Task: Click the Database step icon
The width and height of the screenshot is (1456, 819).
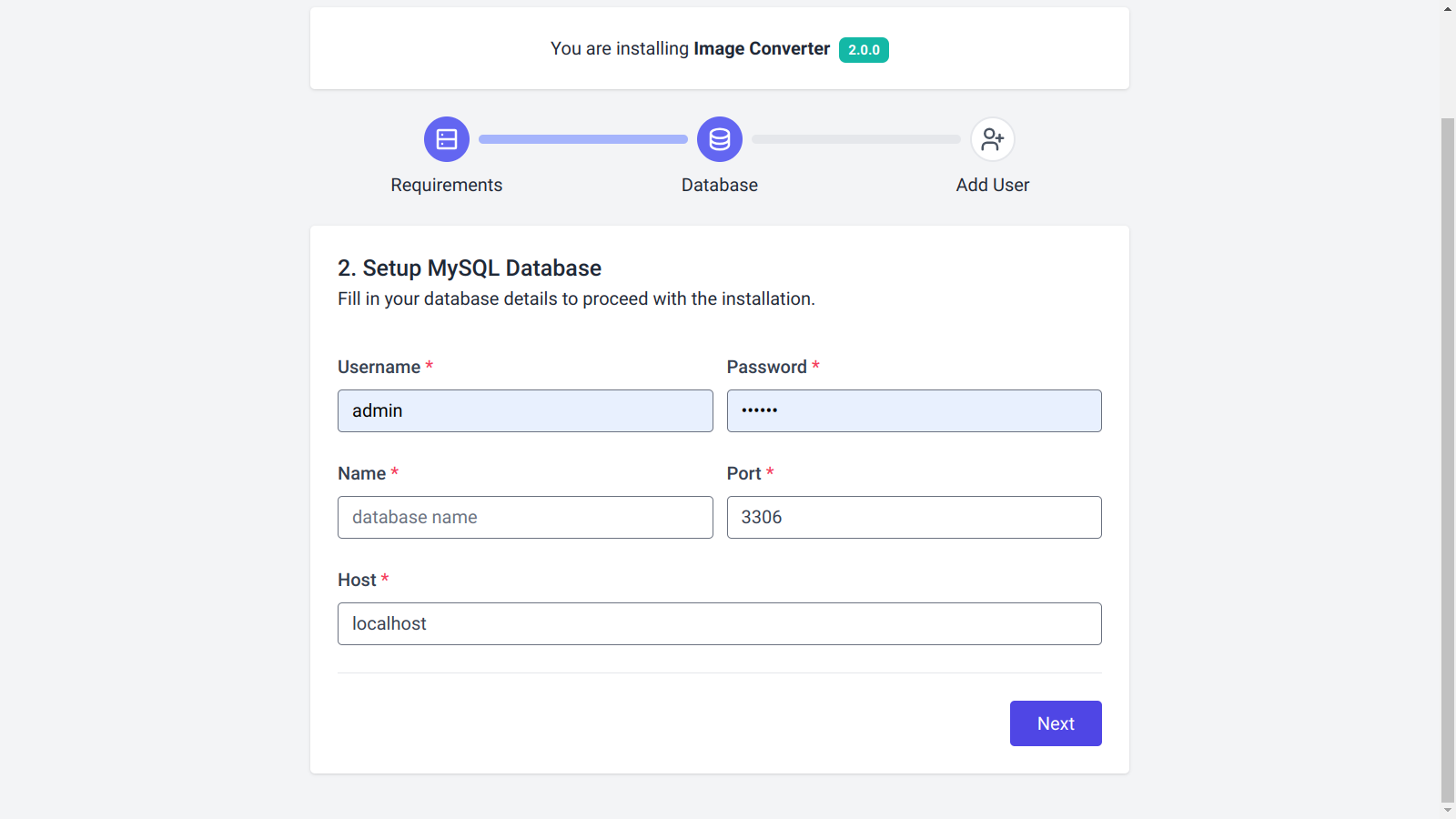Action: pyautogui.click(x=720, y=139)
